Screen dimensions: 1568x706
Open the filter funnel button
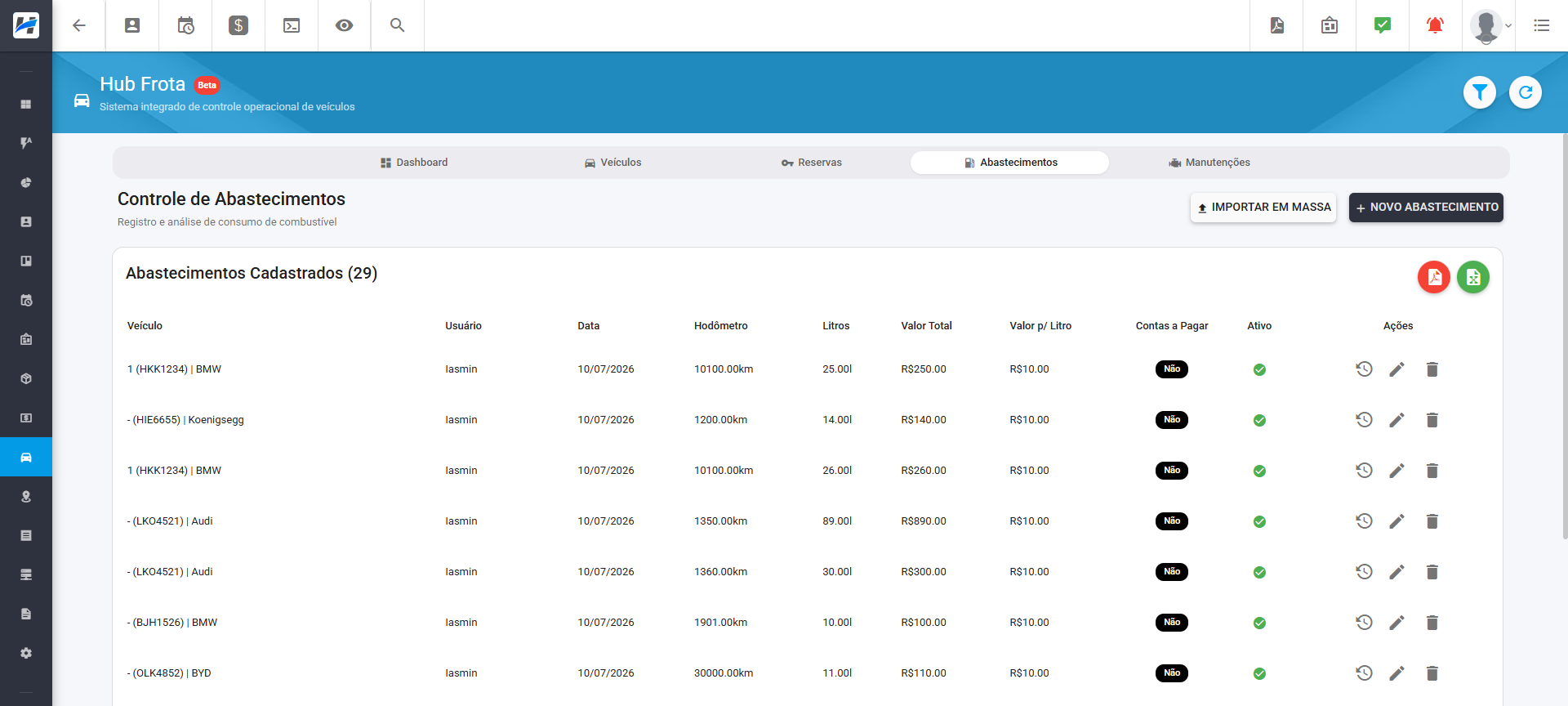coord(1479,92)
